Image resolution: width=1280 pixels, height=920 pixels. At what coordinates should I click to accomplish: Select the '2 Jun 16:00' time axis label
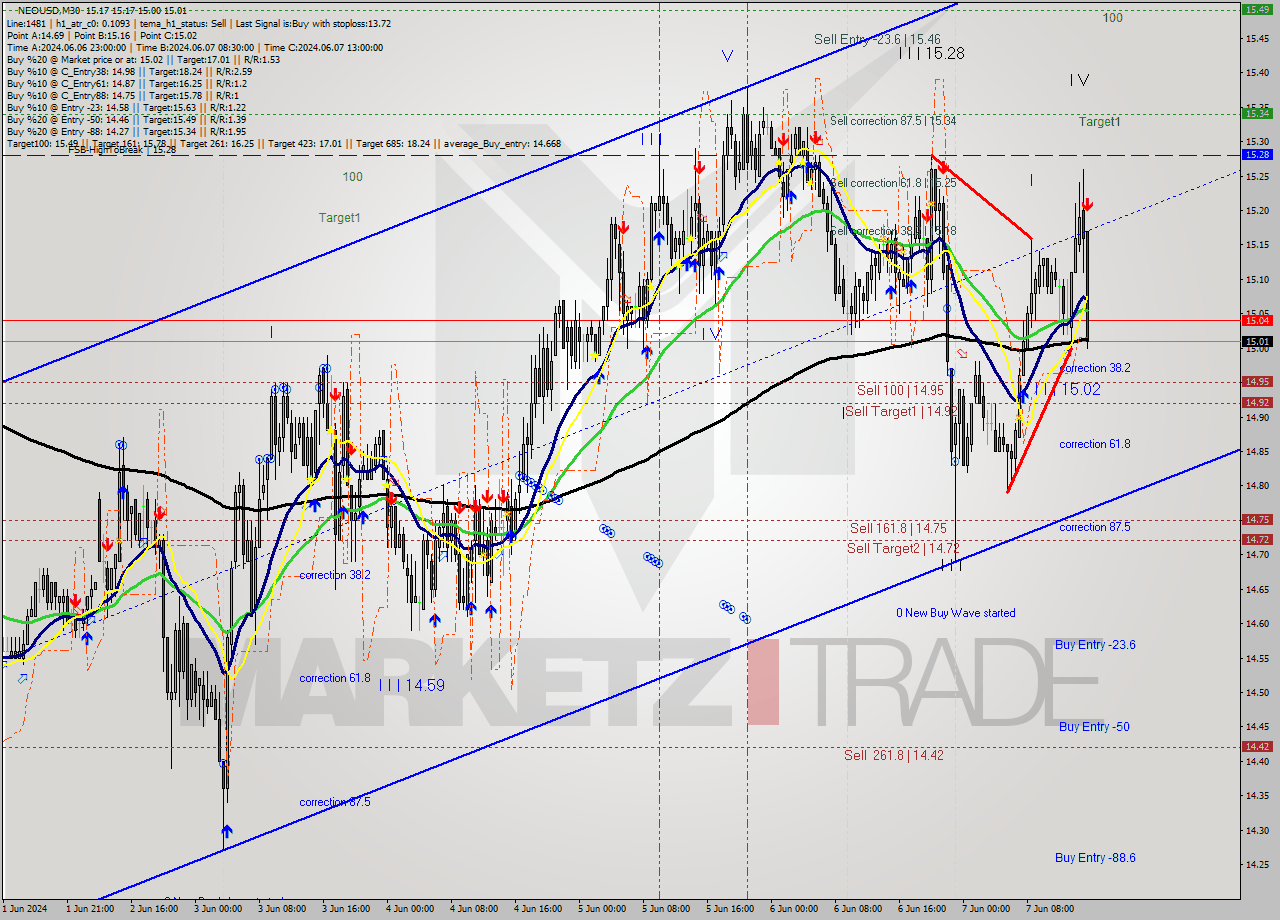(x=155, y=909)
